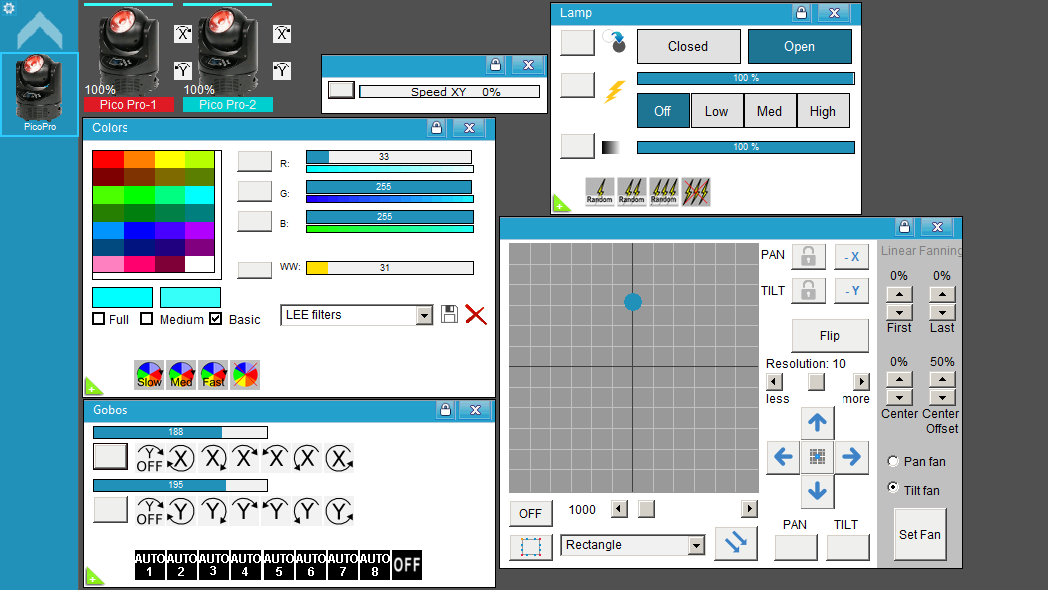Move position up with arrow

tap(817, 422)
